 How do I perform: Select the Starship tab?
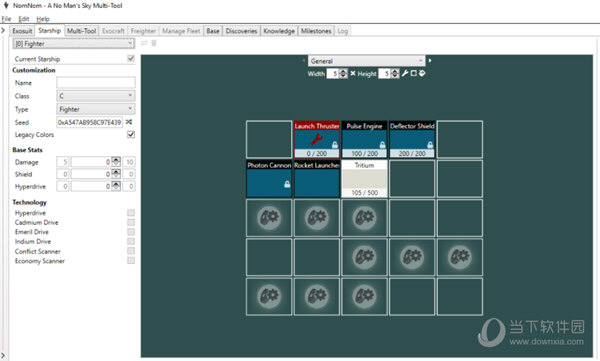49,31
